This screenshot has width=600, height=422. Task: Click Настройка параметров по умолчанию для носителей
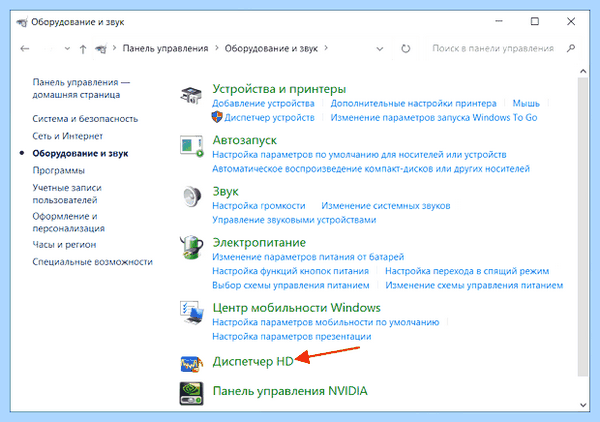[x=359, y=155]
